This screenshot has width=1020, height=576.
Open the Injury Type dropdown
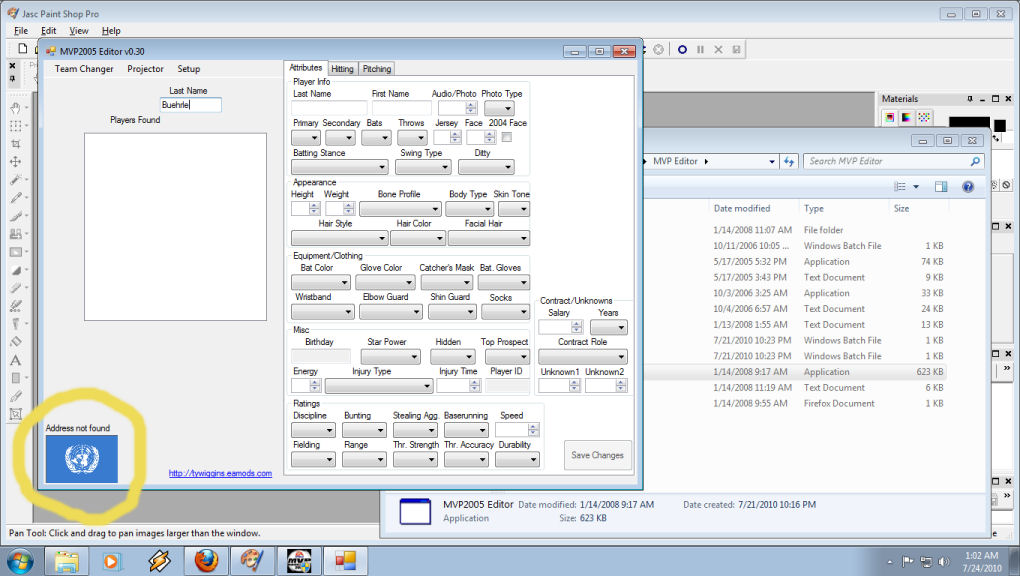[x=379, y=386]
